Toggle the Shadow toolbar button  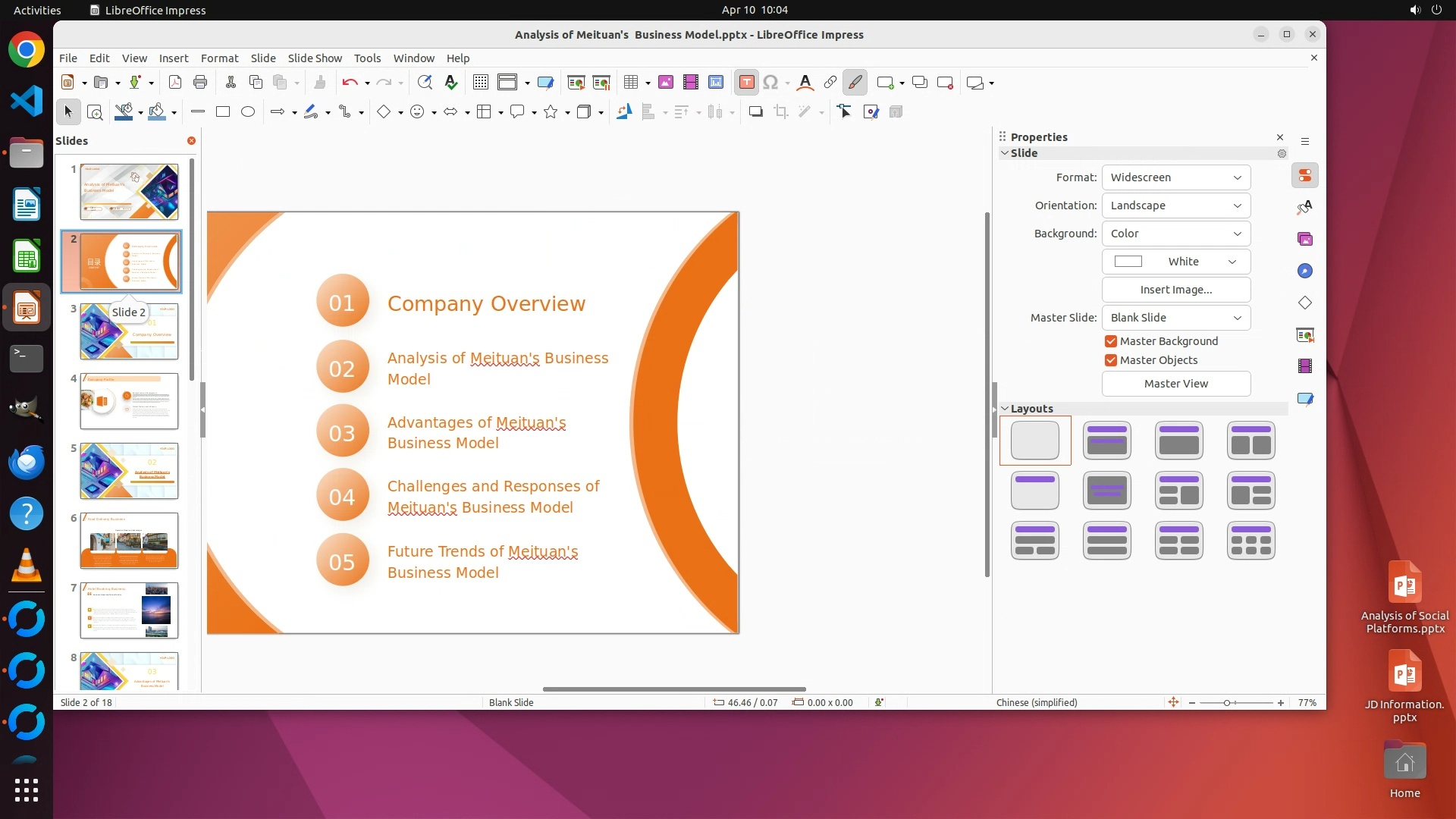pos(755,112)
